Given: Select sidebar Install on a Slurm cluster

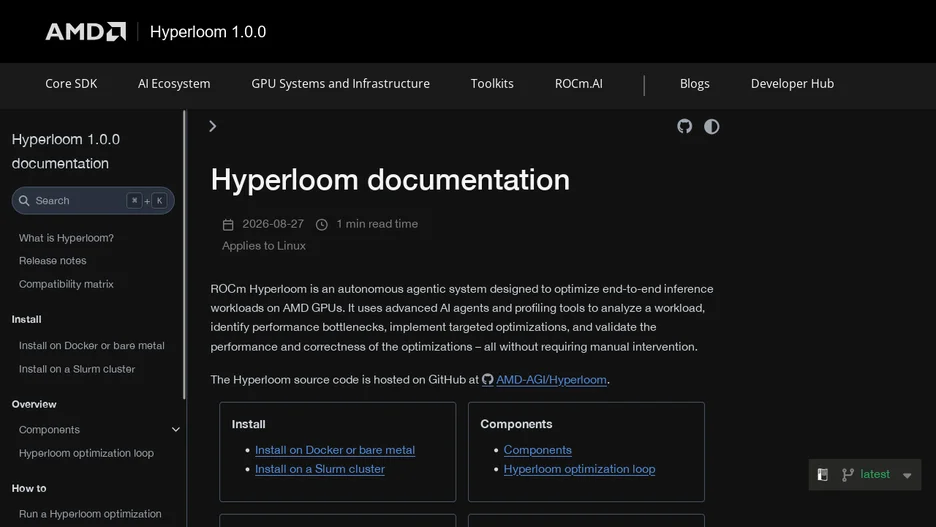Looking at the screenshot, I should [77, 369].
